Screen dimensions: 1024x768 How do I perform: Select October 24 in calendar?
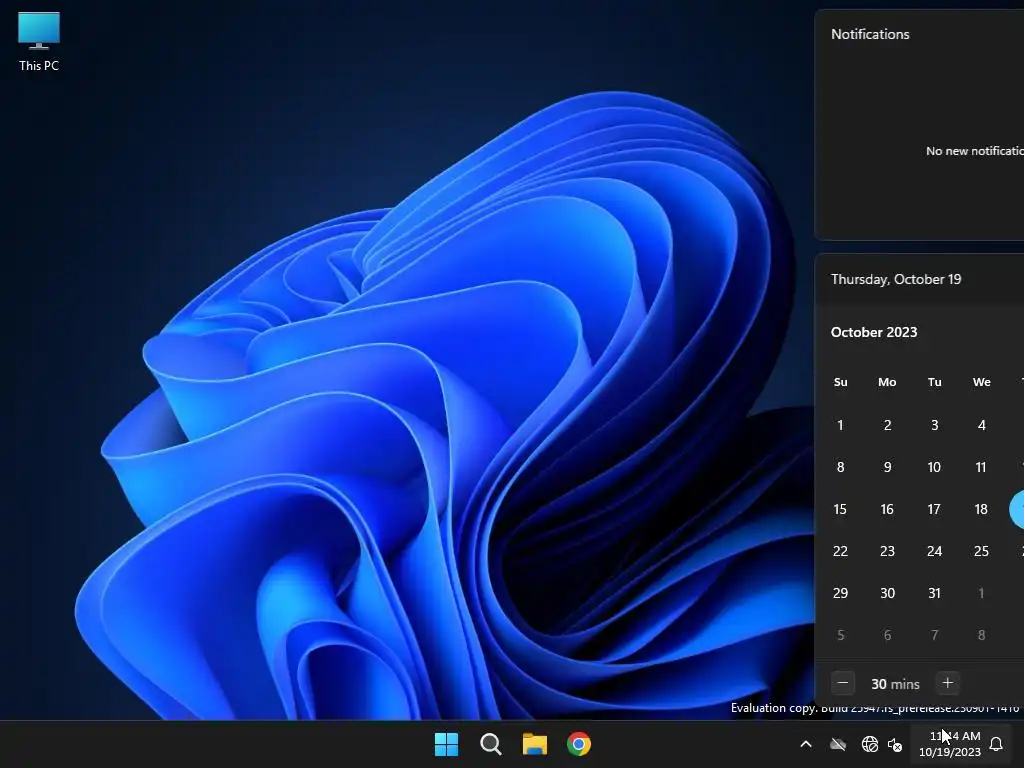click(x=935, y=551)
